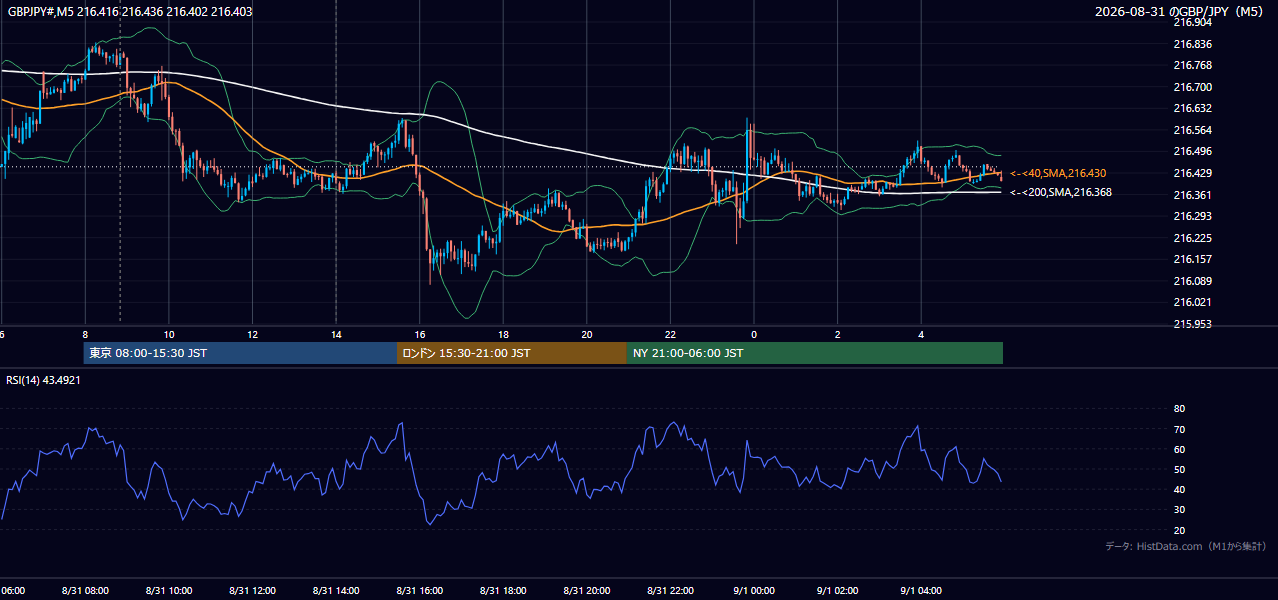This screenshot has height=600, width=1278.
Task: Click the RSI axis level 40
Action: pos(1179,489)
